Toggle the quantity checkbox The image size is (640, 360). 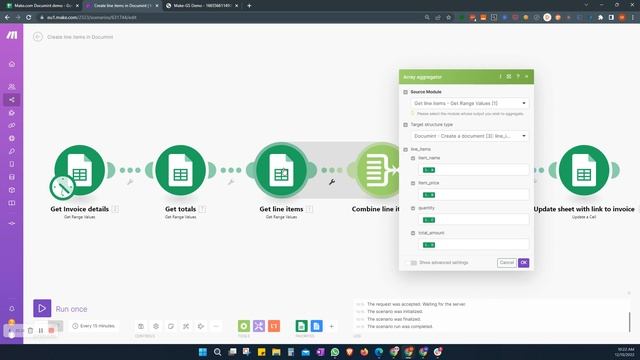coord(413,208)
